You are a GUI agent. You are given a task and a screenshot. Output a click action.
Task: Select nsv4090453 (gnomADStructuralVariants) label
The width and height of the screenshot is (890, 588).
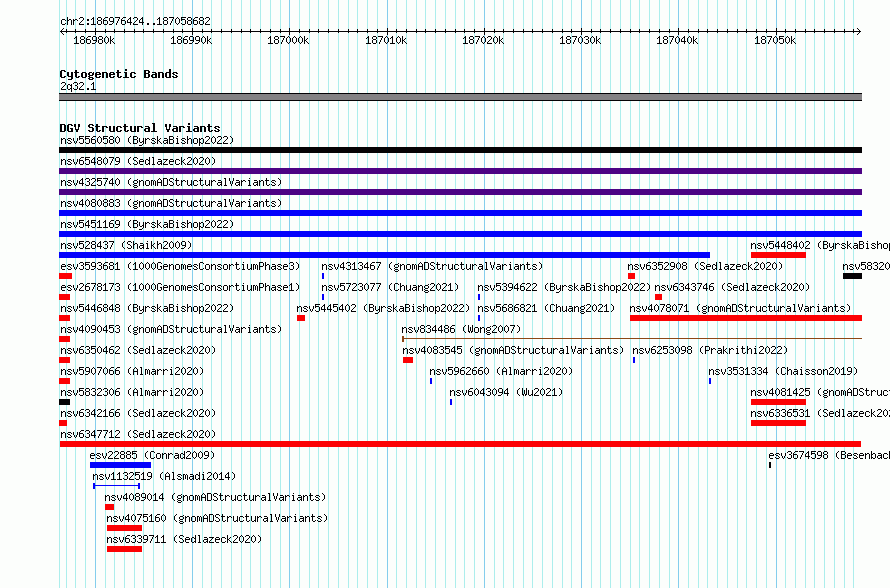point(171,329)
